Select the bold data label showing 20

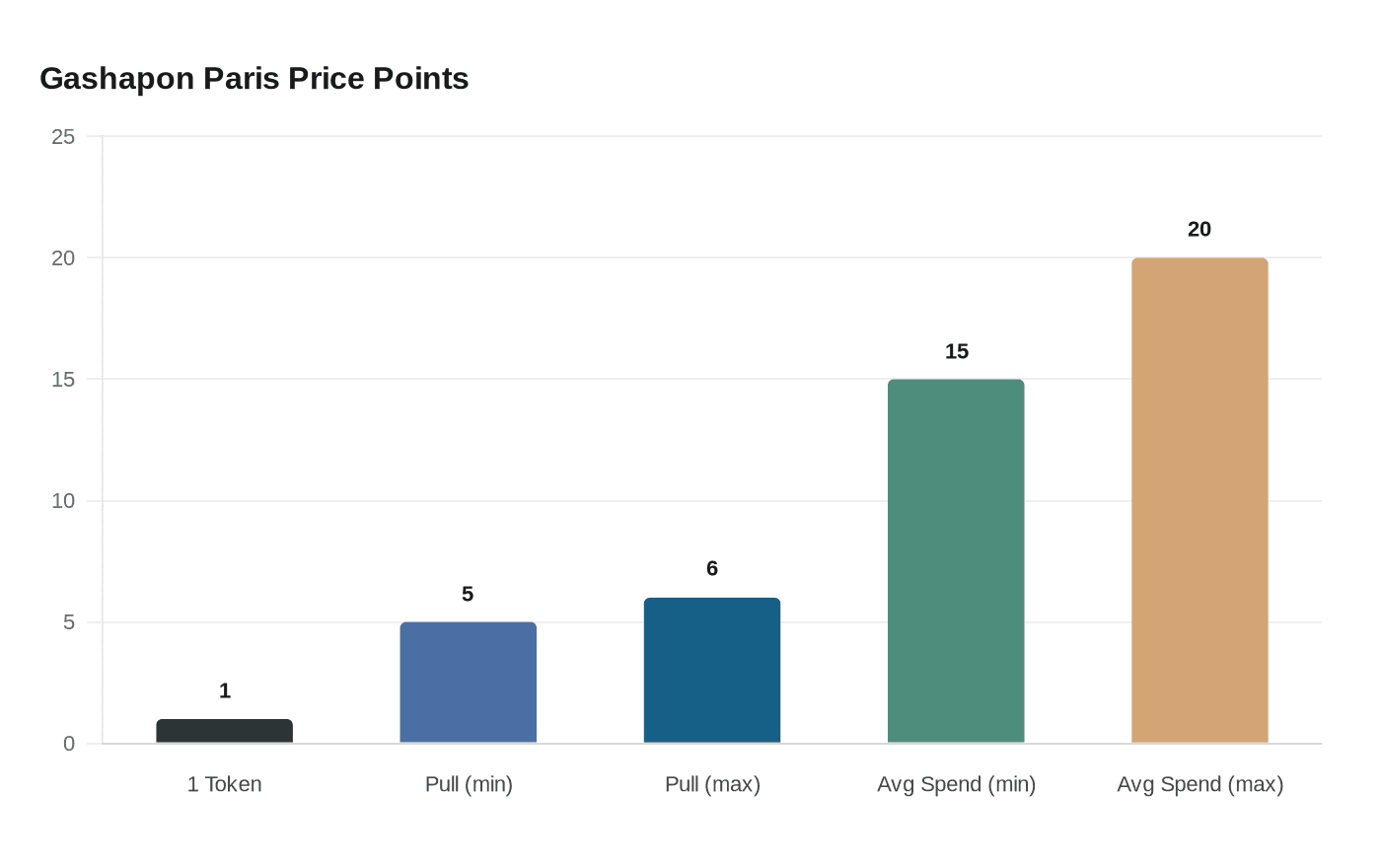click(1199, 229)
